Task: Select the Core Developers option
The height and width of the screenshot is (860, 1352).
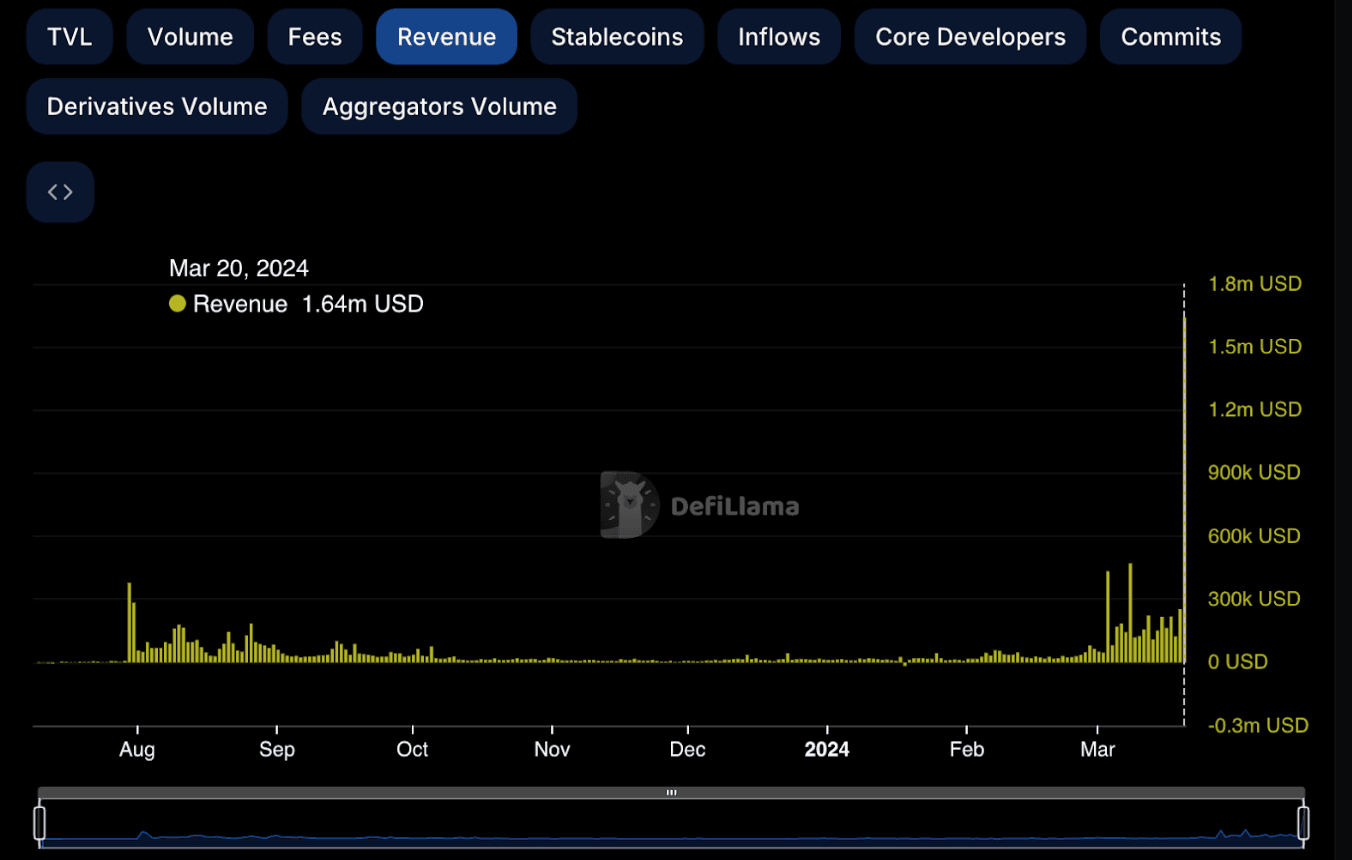Action: [970, 37]
